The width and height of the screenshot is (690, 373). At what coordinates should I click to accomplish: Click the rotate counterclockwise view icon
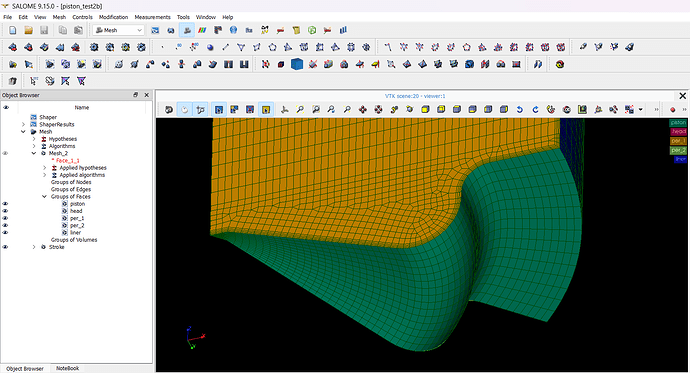(x=520, y=110)
